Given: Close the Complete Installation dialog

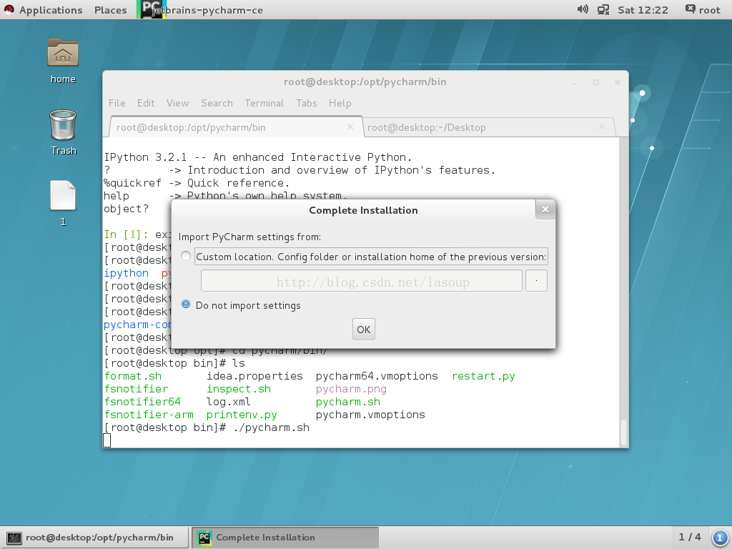Looking at the screenshot, I should coord(545,210).
